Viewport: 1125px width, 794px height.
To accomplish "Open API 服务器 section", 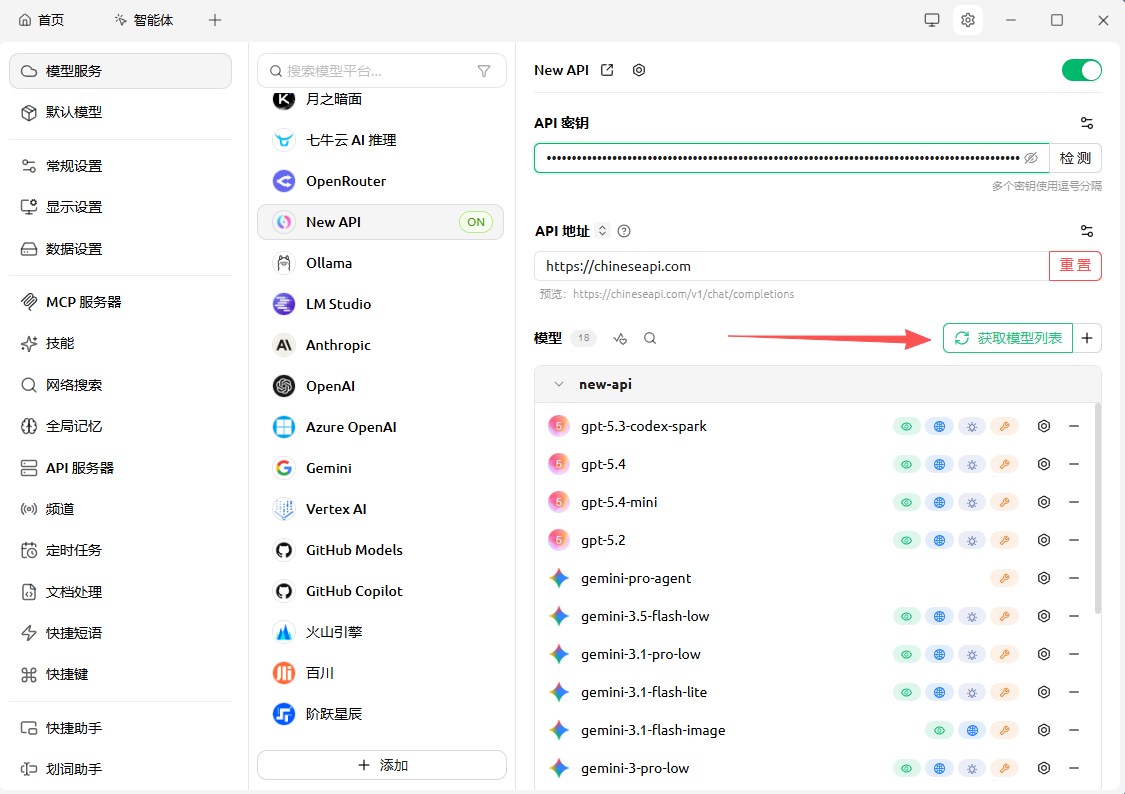I will (x=121, y=468).
